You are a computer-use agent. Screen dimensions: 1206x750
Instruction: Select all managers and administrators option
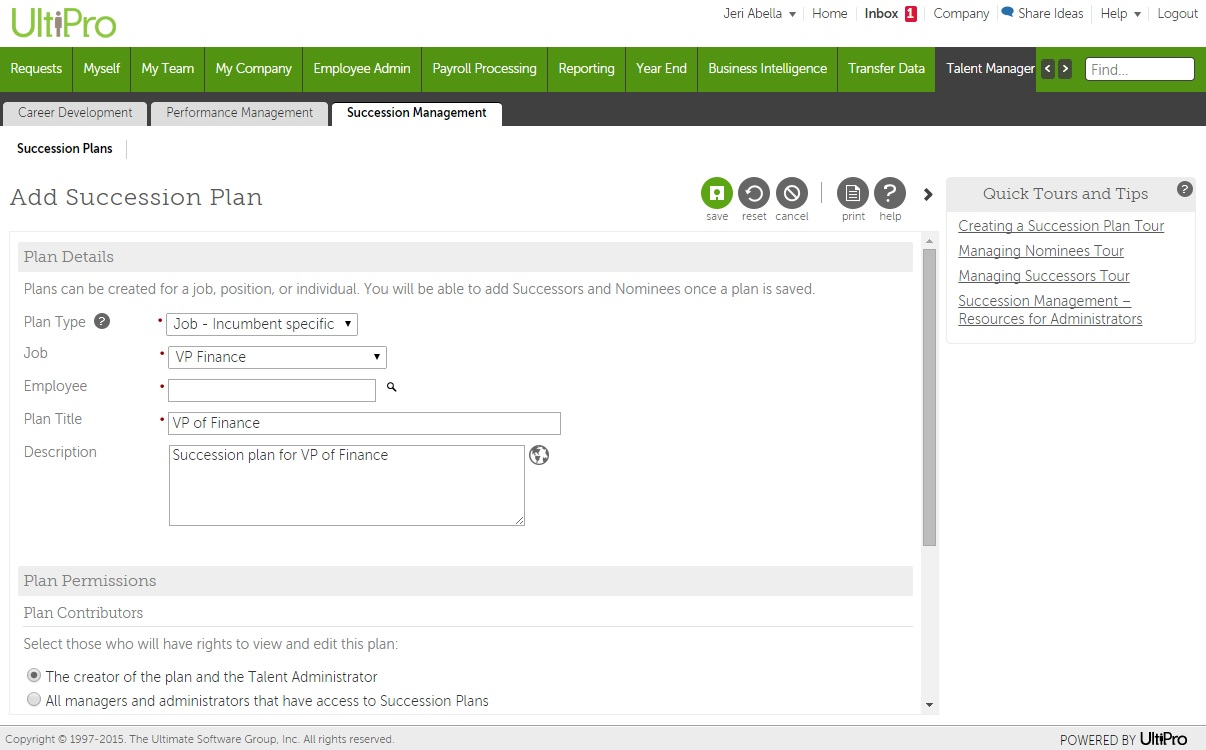point(34,700)
